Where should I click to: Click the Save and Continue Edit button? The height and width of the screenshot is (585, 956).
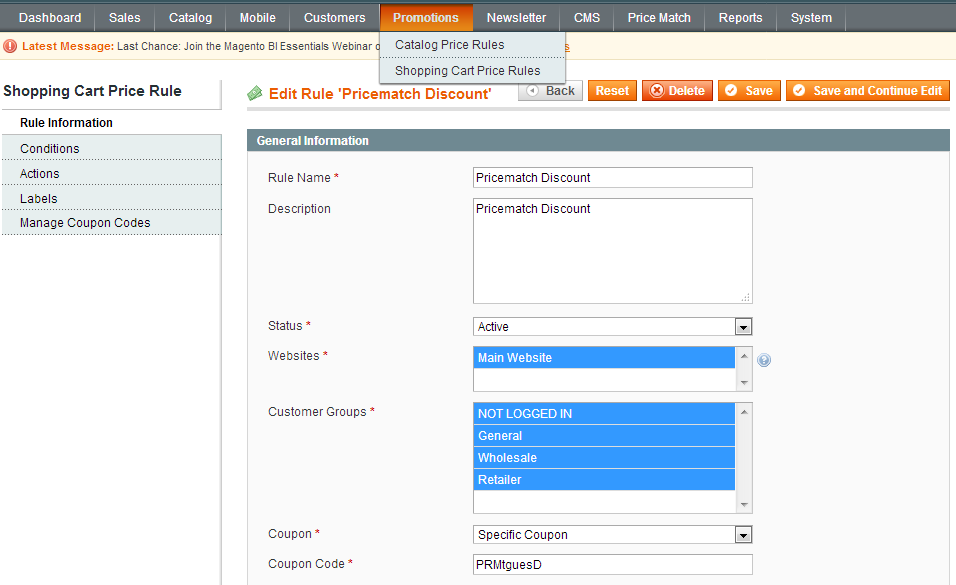[867, 91]
